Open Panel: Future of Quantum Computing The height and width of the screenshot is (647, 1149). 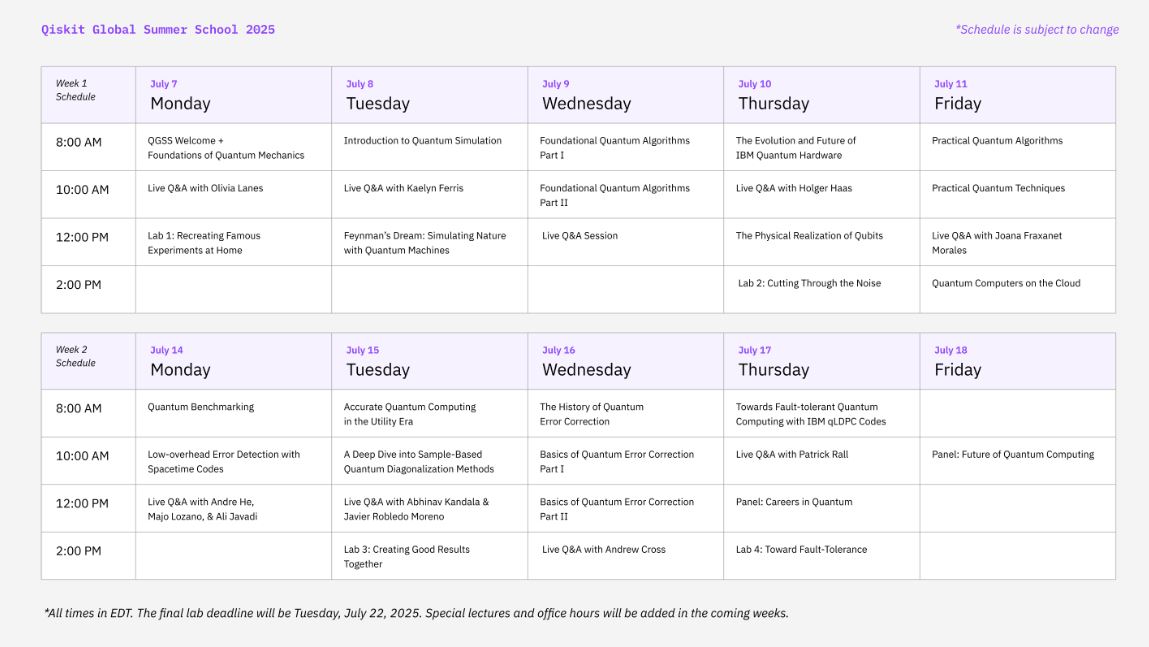pos(1012,454)
